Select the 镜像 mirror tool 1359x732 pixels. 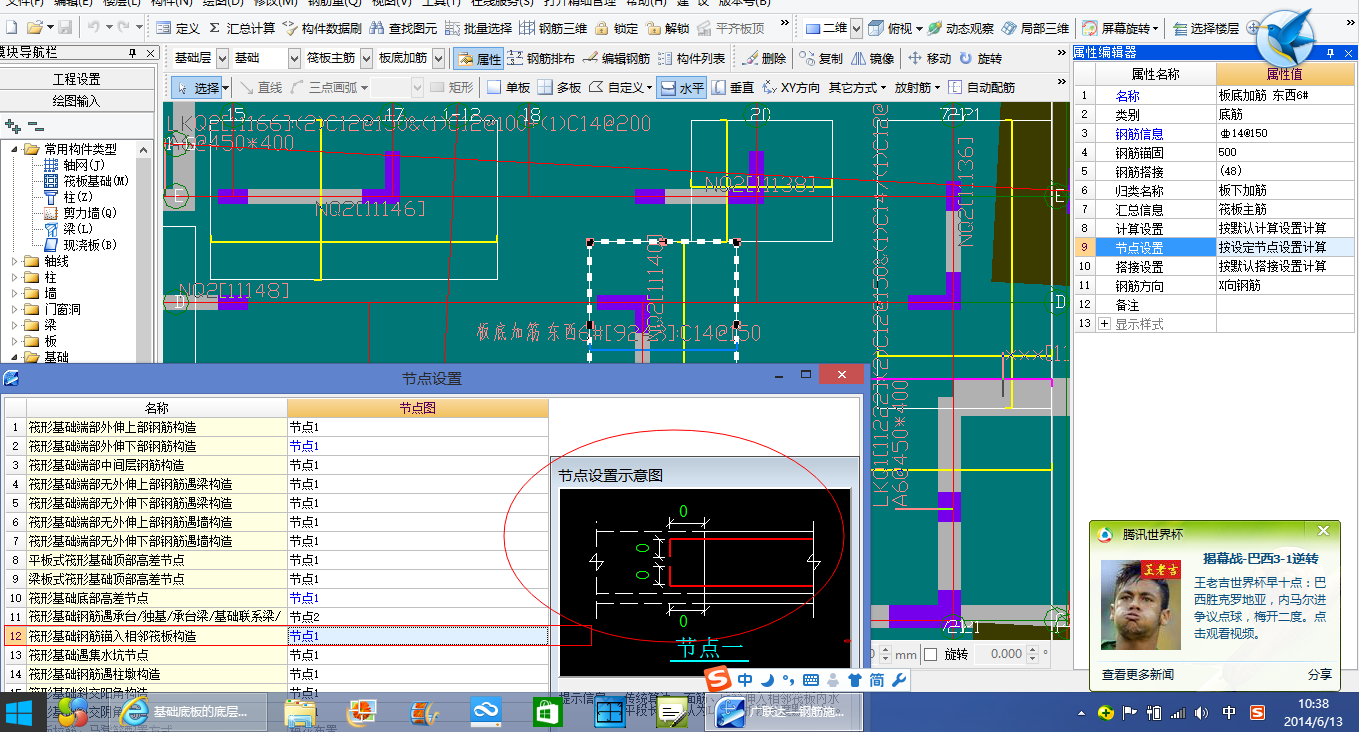click(872, 59)
